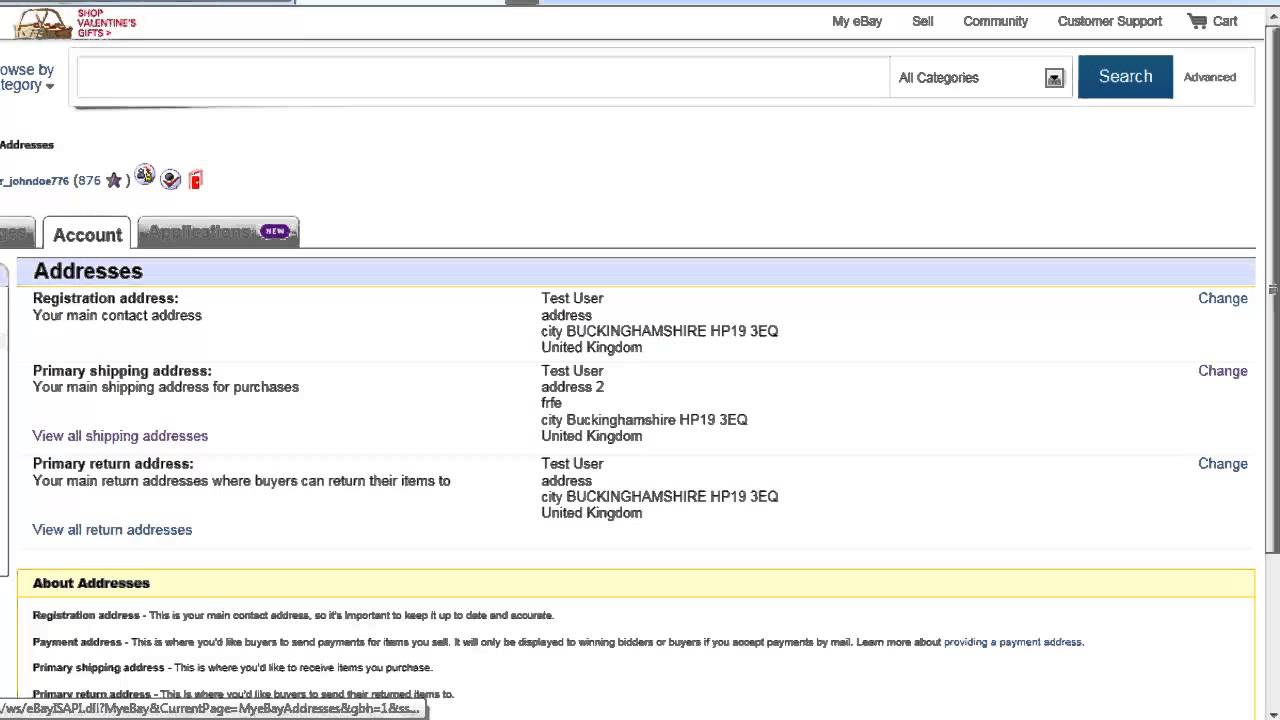Click the Registration address label
Image resolution: width=1280 pixels, height=720 pixels.
point(105,298)
